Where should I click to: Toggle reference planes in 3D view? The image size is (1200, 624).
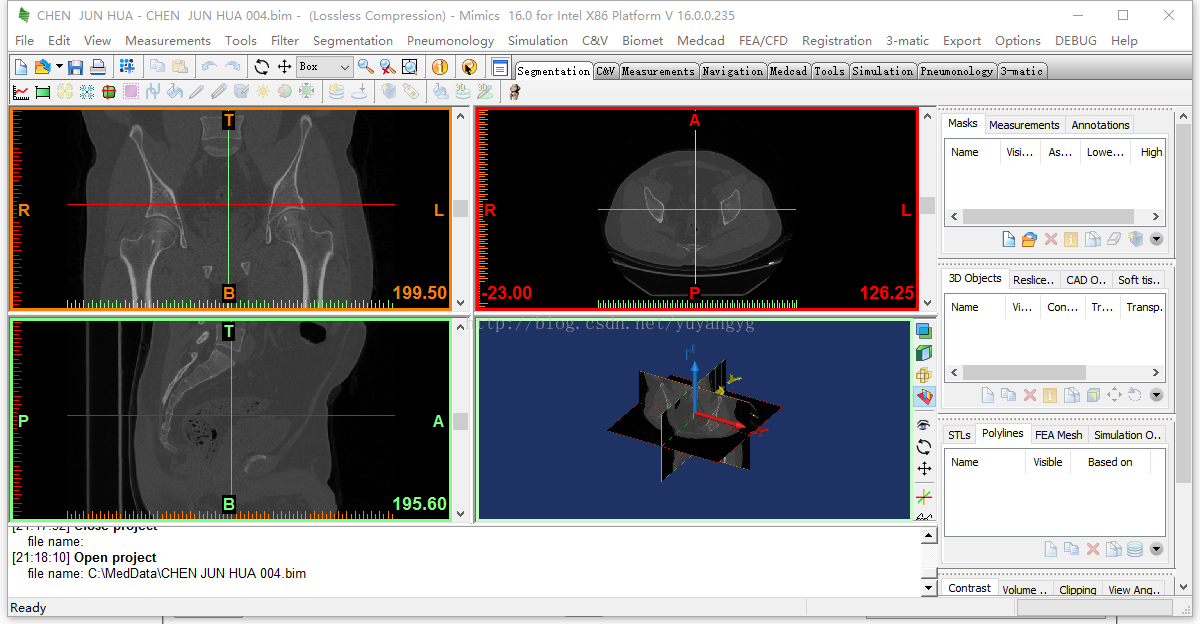tap(924, 397)
